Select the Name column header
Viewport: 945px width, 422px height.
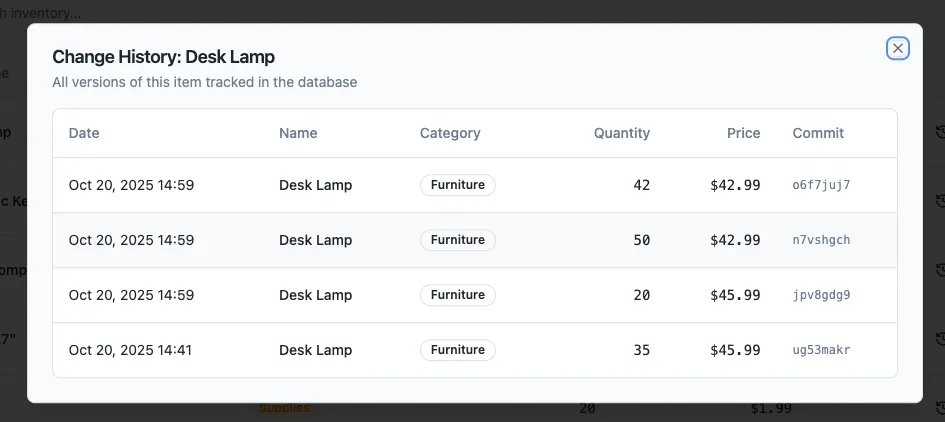[x=298, y=133]
